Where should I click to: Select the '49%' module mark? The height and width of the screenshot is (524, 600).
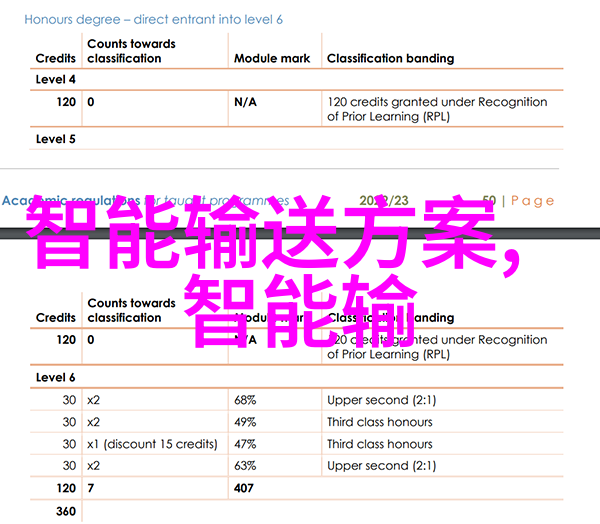pyautogui.click(x=245, y=422)
